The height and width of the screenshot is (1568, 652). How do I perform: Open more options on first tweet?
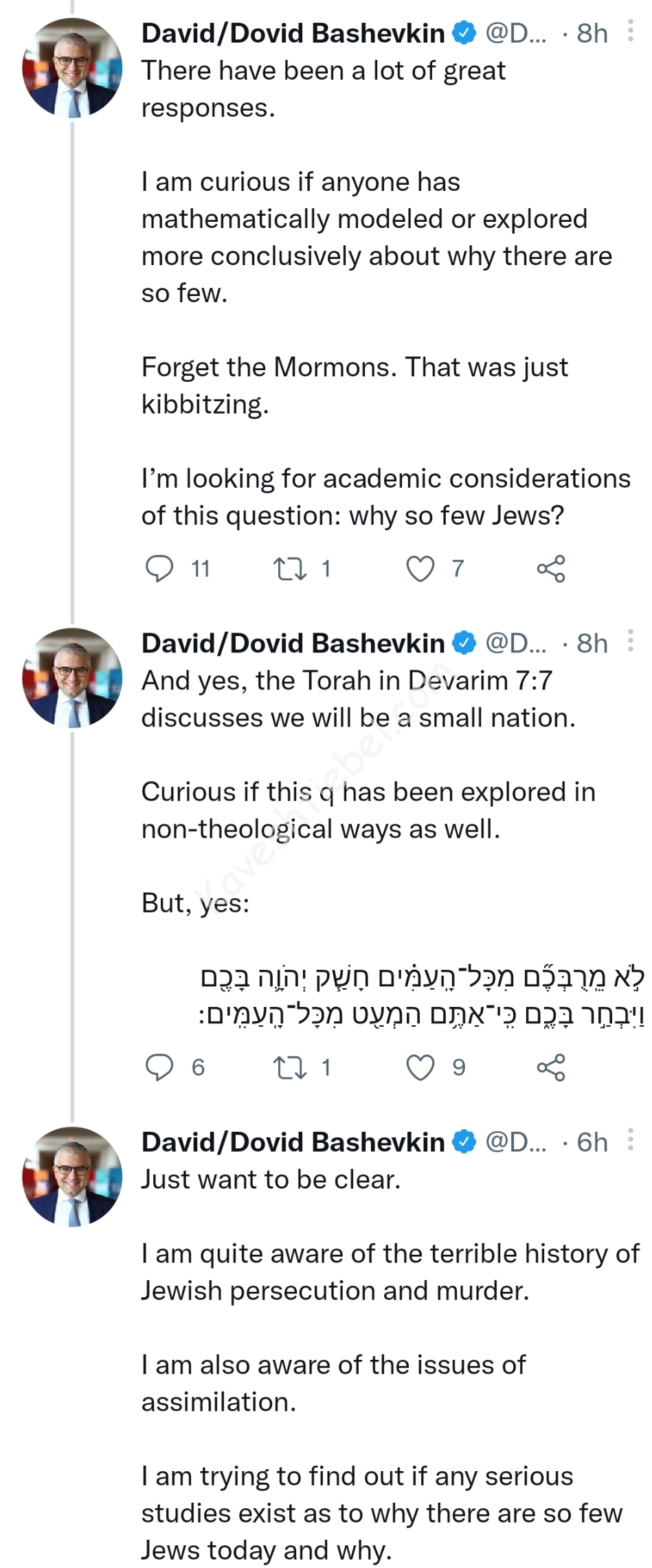[x=630, y=32]
